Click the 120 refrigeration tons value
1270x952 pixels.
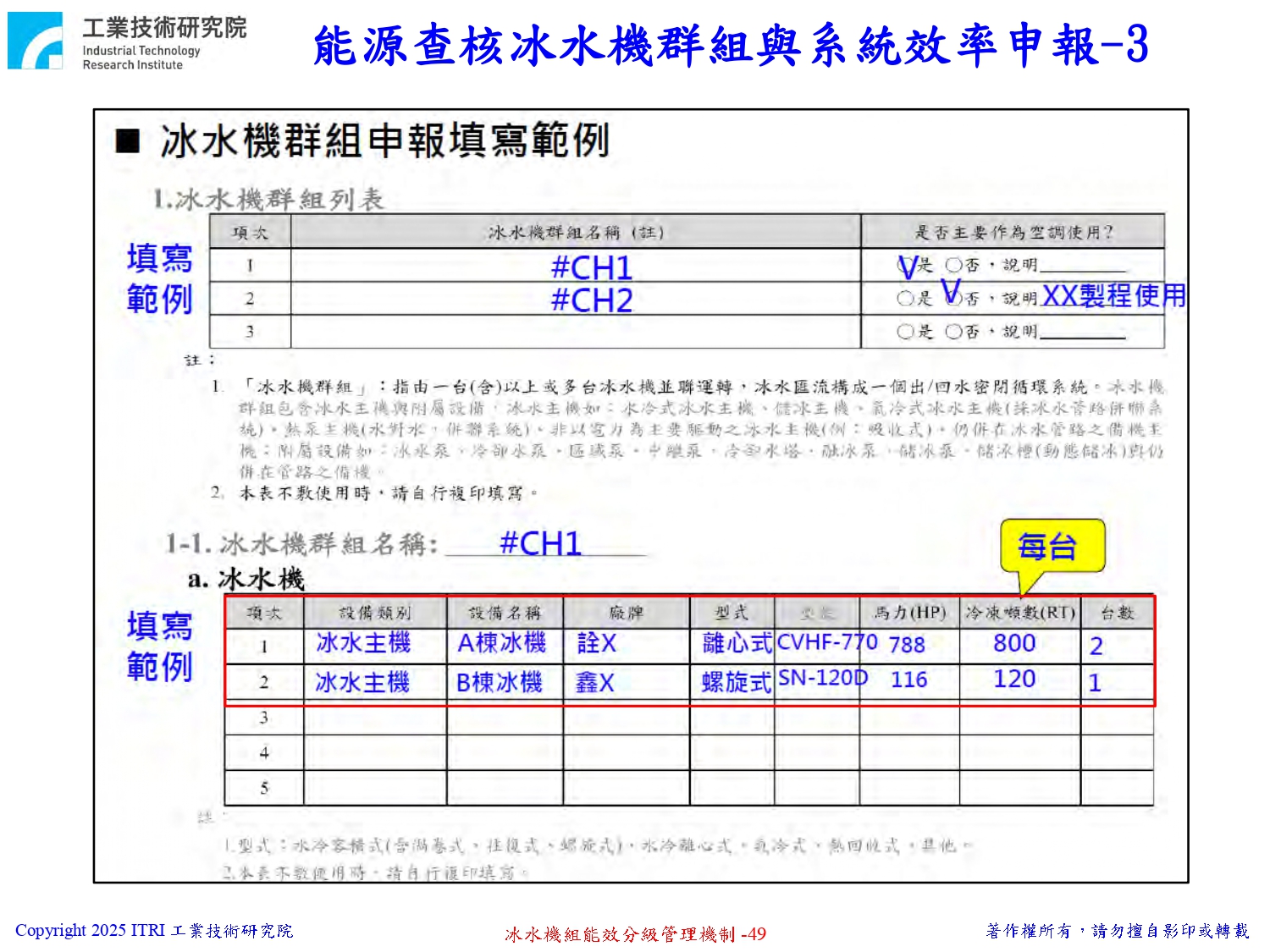coord(1014,679)
